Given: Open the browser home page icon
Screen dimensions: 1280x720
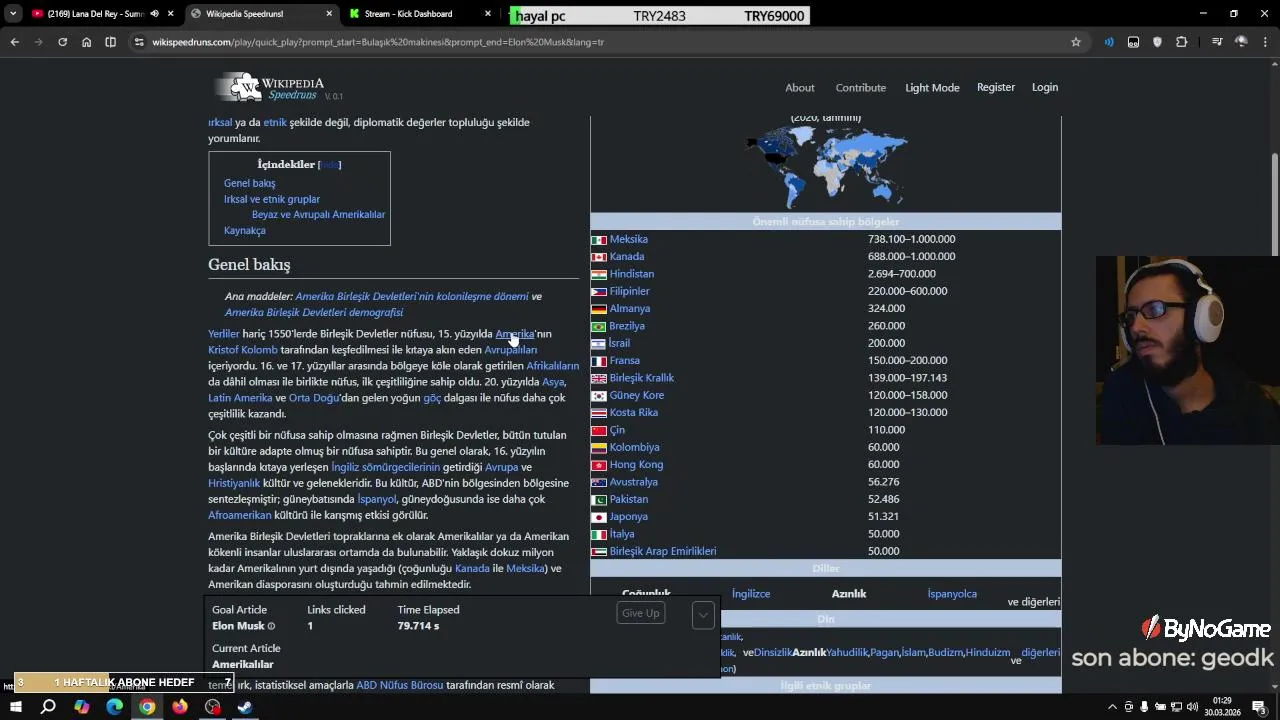Looking at the screenshot, I should pos(86,42).
